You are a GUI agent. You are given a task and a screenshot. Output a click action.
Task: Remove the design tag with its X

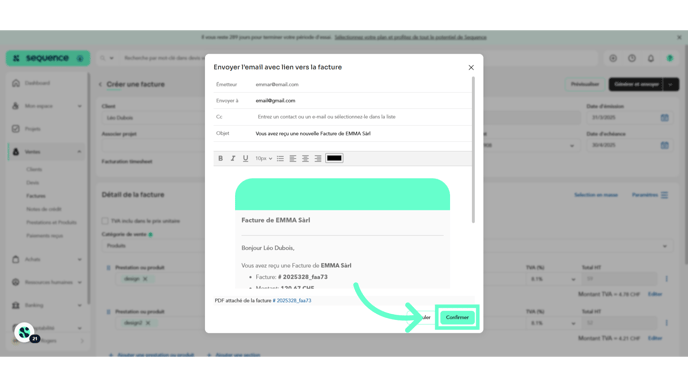click(x=145, y=279)
